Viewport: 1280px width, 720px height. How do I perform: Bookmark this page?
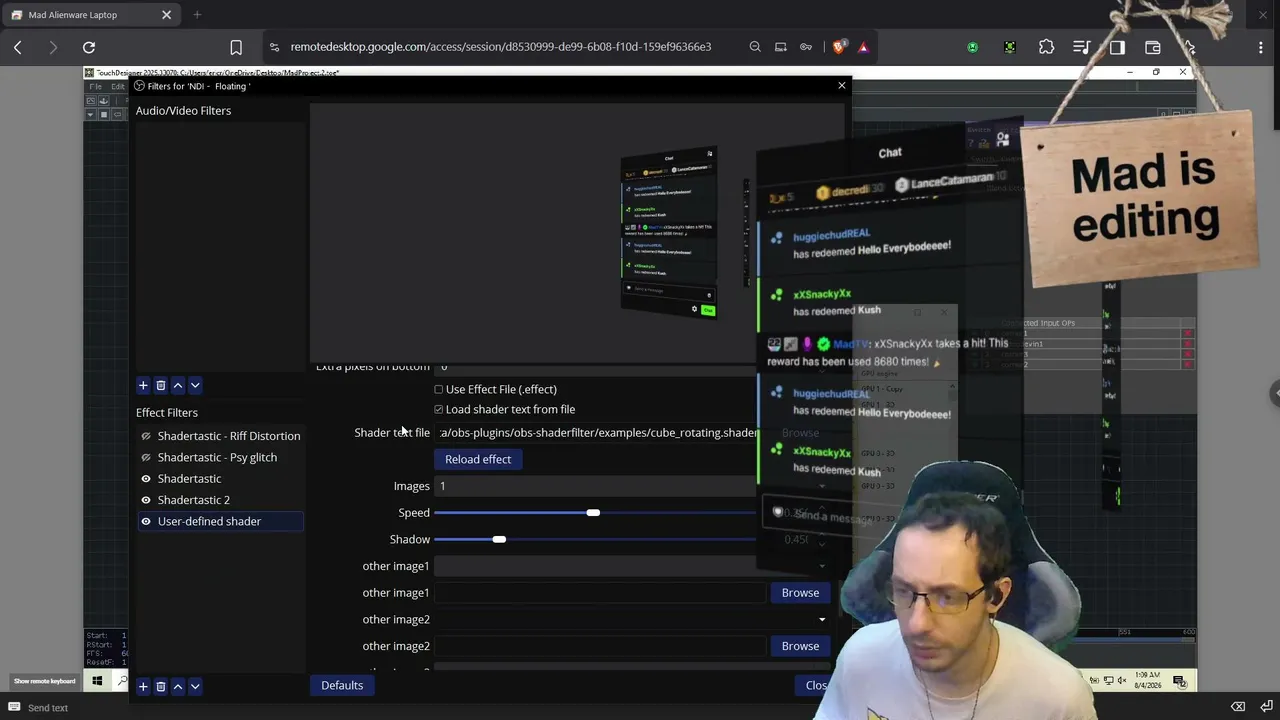(x=236, y=47)
